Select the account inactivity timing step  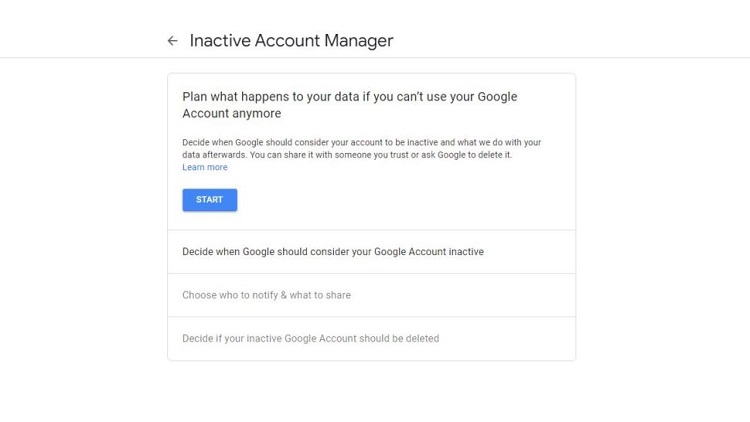click(333, 252)
